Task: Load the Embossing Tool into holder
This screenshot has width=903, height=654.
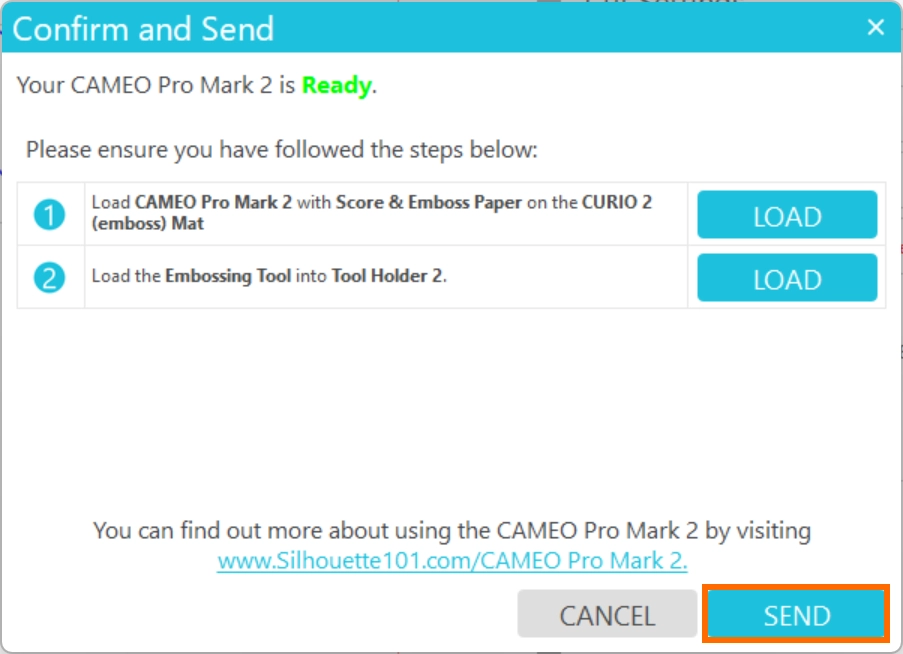Action: point(787,277)
